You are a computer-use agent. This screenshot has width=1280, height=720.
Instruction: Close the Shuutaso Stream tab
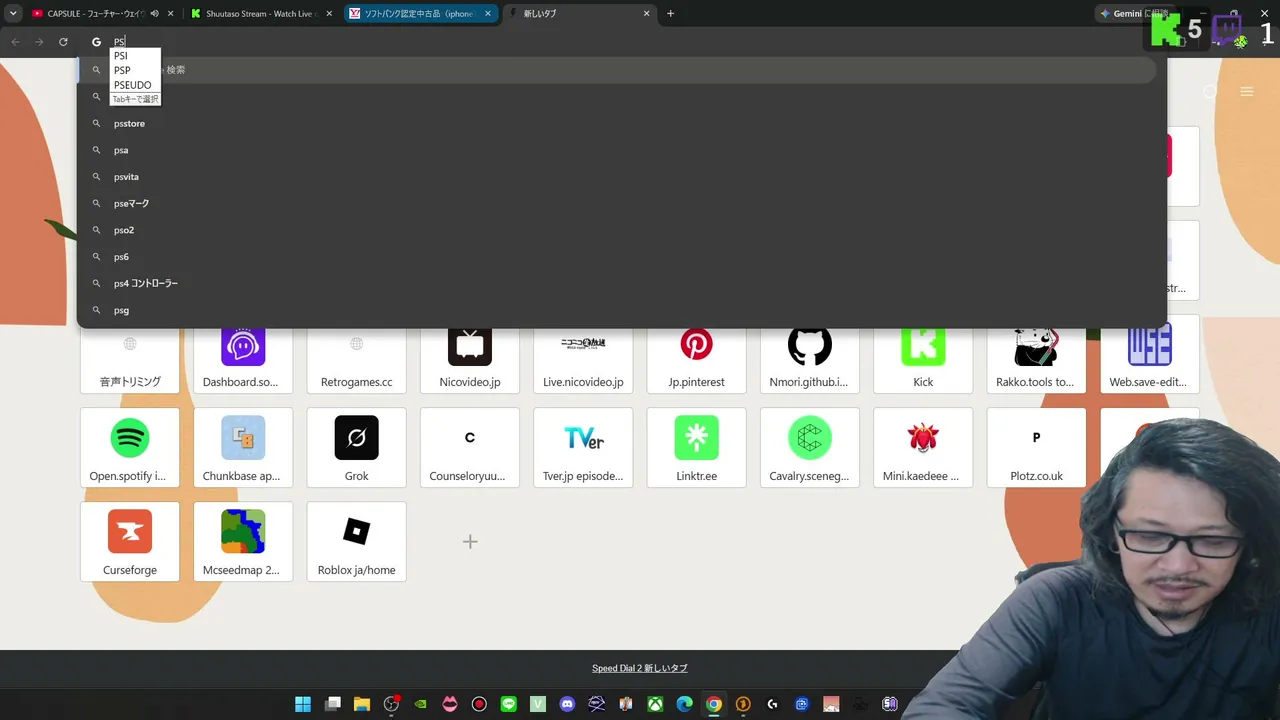[329, 14]
